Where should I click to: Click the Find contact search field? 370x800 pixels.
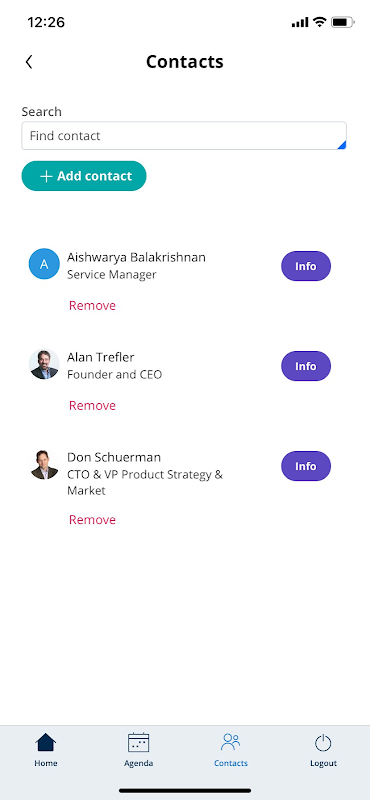pos(184,136)
